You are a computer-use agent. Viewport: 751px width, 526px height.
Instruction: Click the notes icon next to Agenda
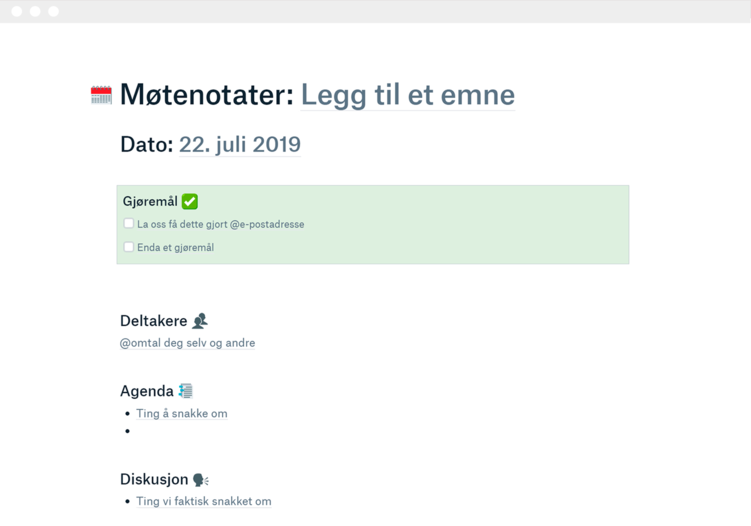click(x=186, y=391)
